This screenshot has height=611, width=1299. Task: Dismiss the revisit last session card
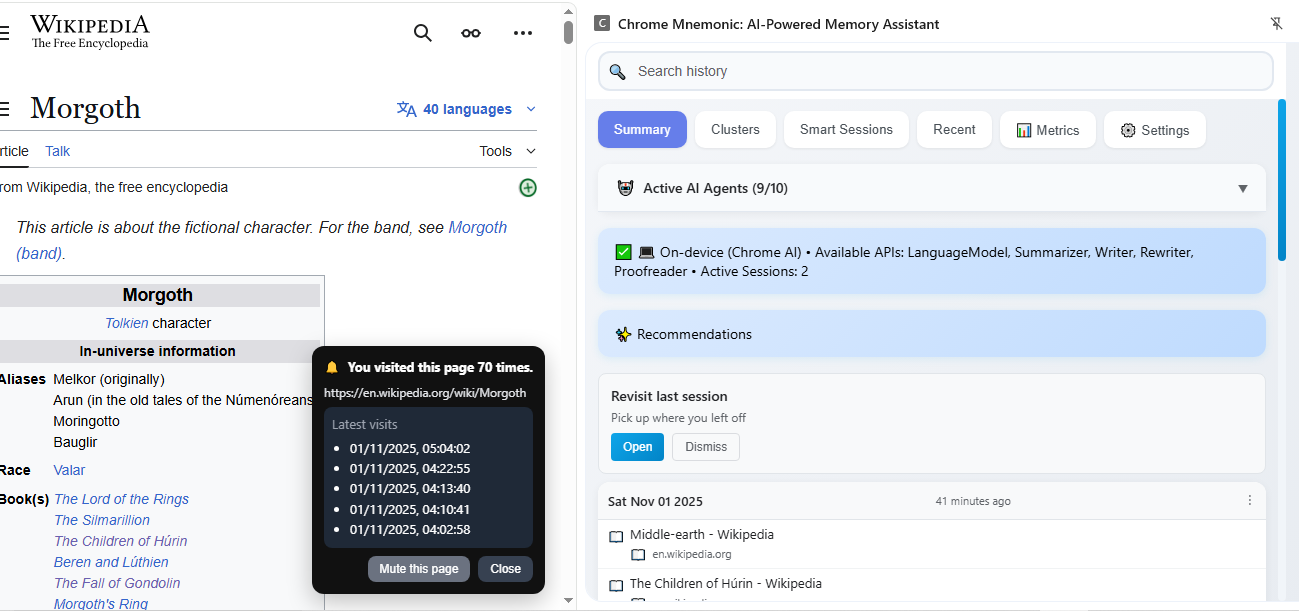click(x=706, y=447)
